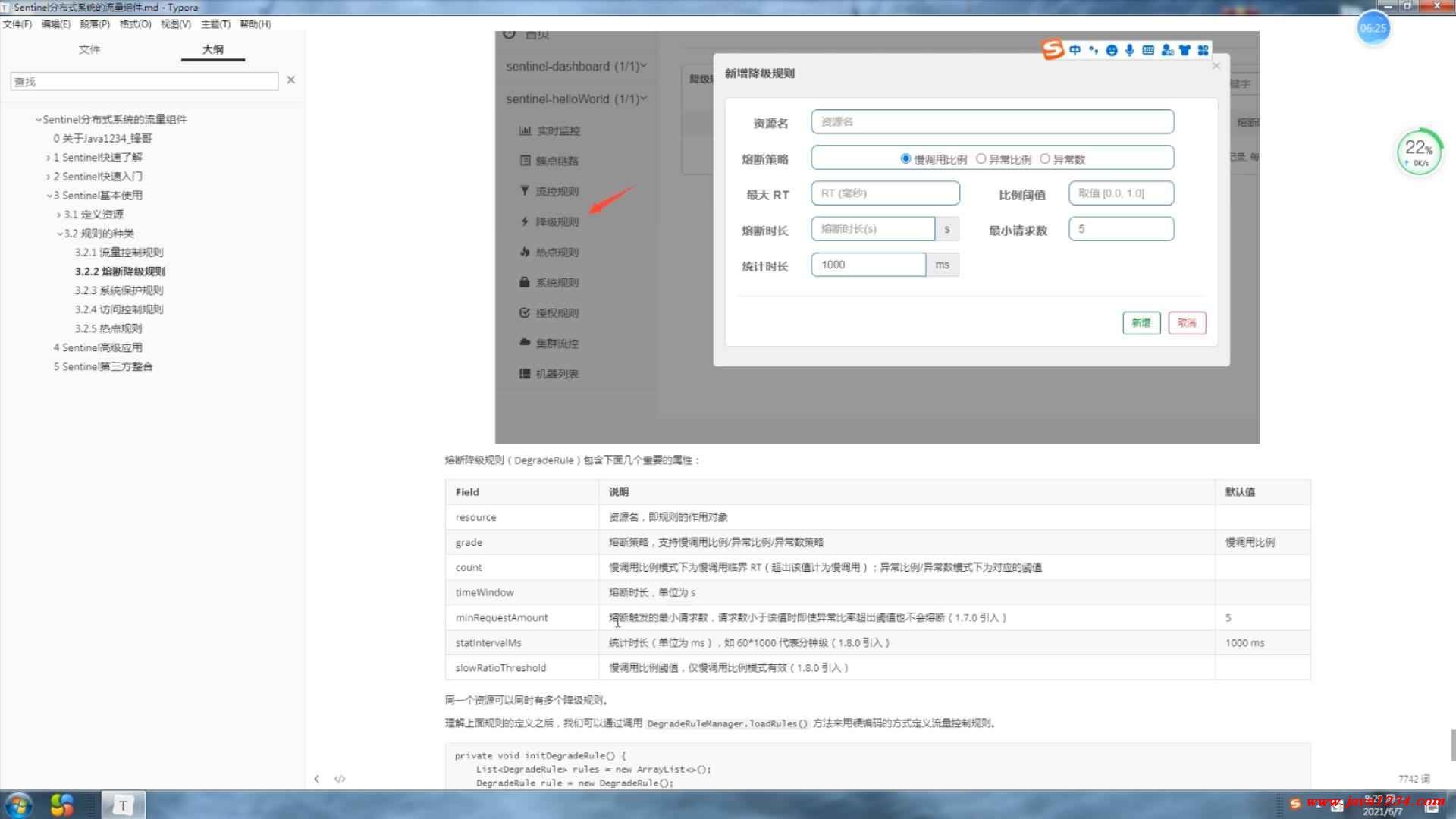
Task: Click the 簇点链路 list icon in image
Action: click(525, 161)
